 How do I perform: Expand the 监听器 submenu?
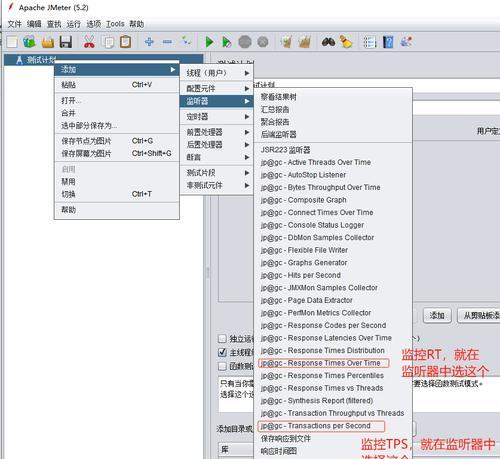(x=217, y=101)
